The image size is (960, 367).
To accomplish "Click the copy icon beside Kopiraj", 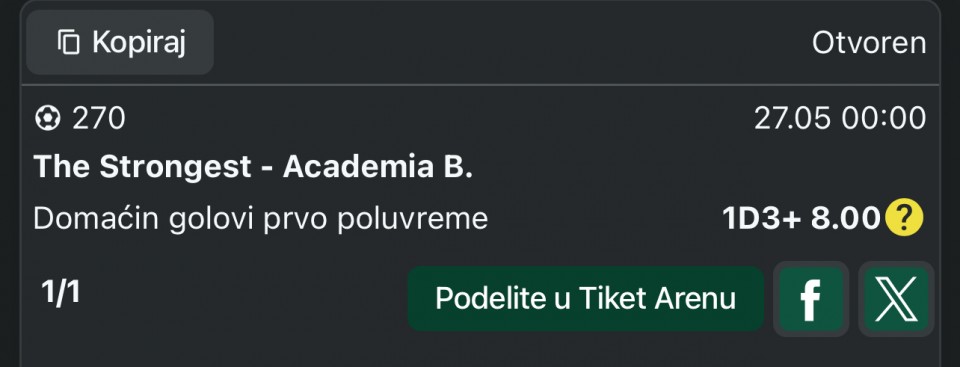I will 69,42.
